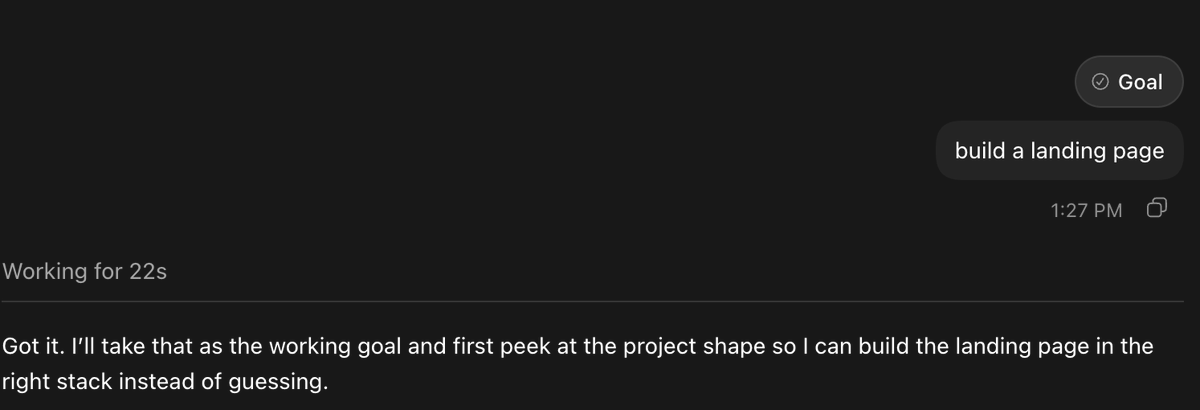The width and height of the screenshot is (1200, 410).
Task: Copy the message with the copy icon
Action: point(1157,209)
